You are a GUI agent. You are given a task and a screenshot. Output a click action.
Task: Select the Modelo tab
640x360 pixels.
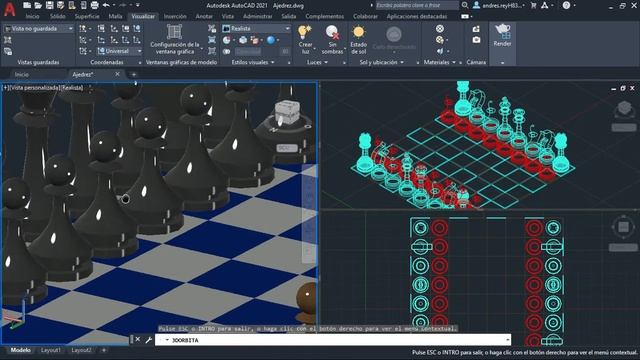(x=20, y=350)
